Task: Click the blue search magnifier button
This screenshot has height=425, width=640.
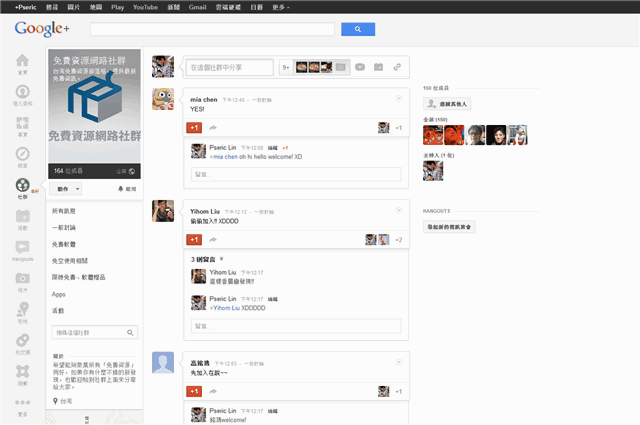Action: [358, 29]
